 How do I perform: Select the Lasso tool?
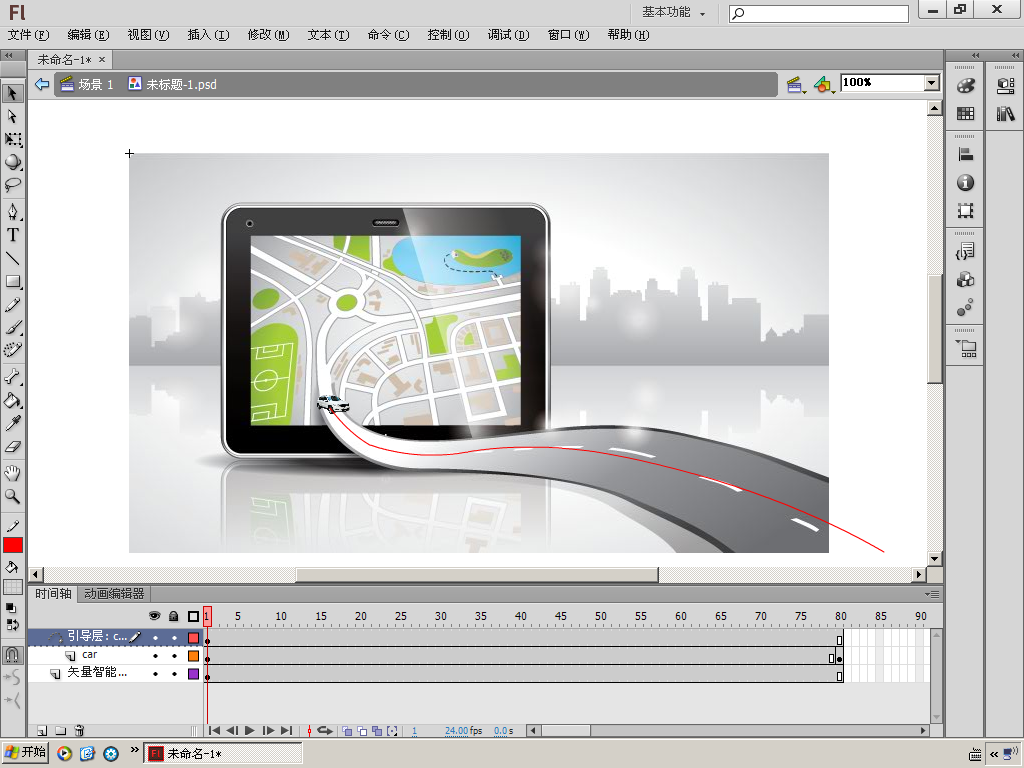click(13, 185)
